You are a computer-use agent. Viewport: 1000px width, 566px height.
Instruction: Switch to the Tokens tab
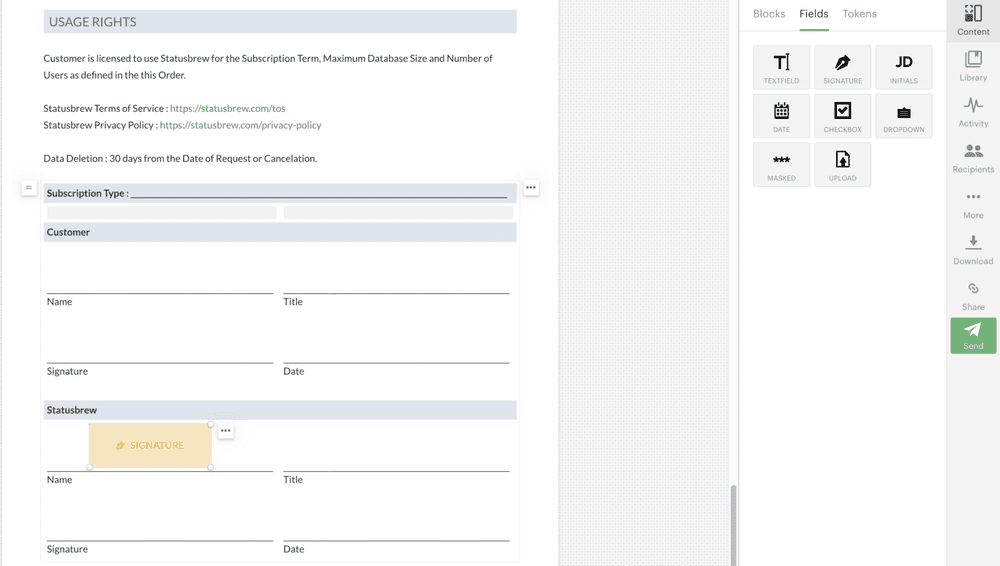[x=859, y=14]
